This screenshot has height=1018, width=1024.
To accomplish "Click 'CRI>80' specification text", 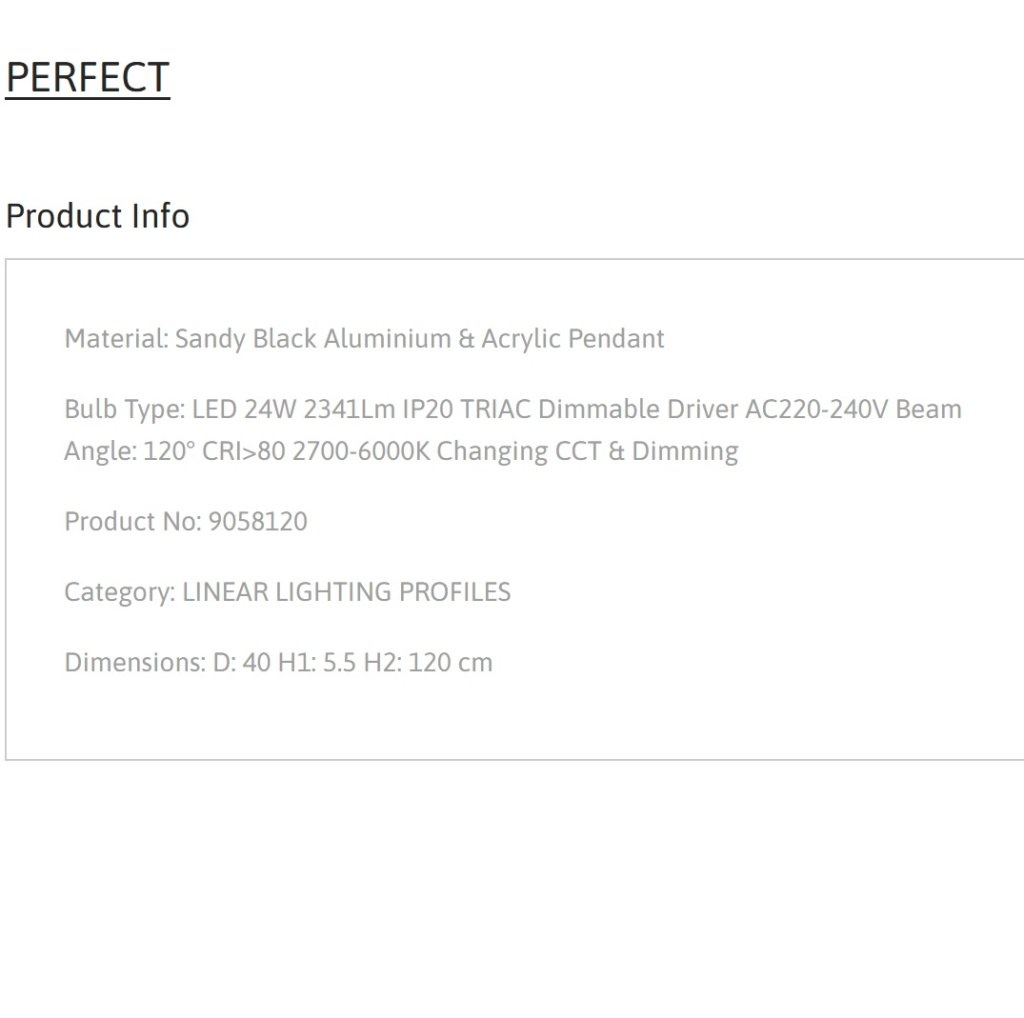I will (244, 451).
